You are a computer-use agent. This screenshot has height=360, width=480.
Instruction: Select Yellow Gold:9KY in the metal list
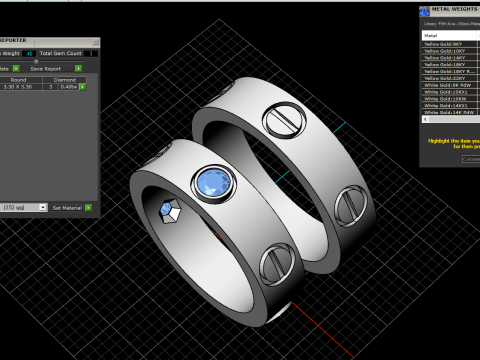[450, 44]
